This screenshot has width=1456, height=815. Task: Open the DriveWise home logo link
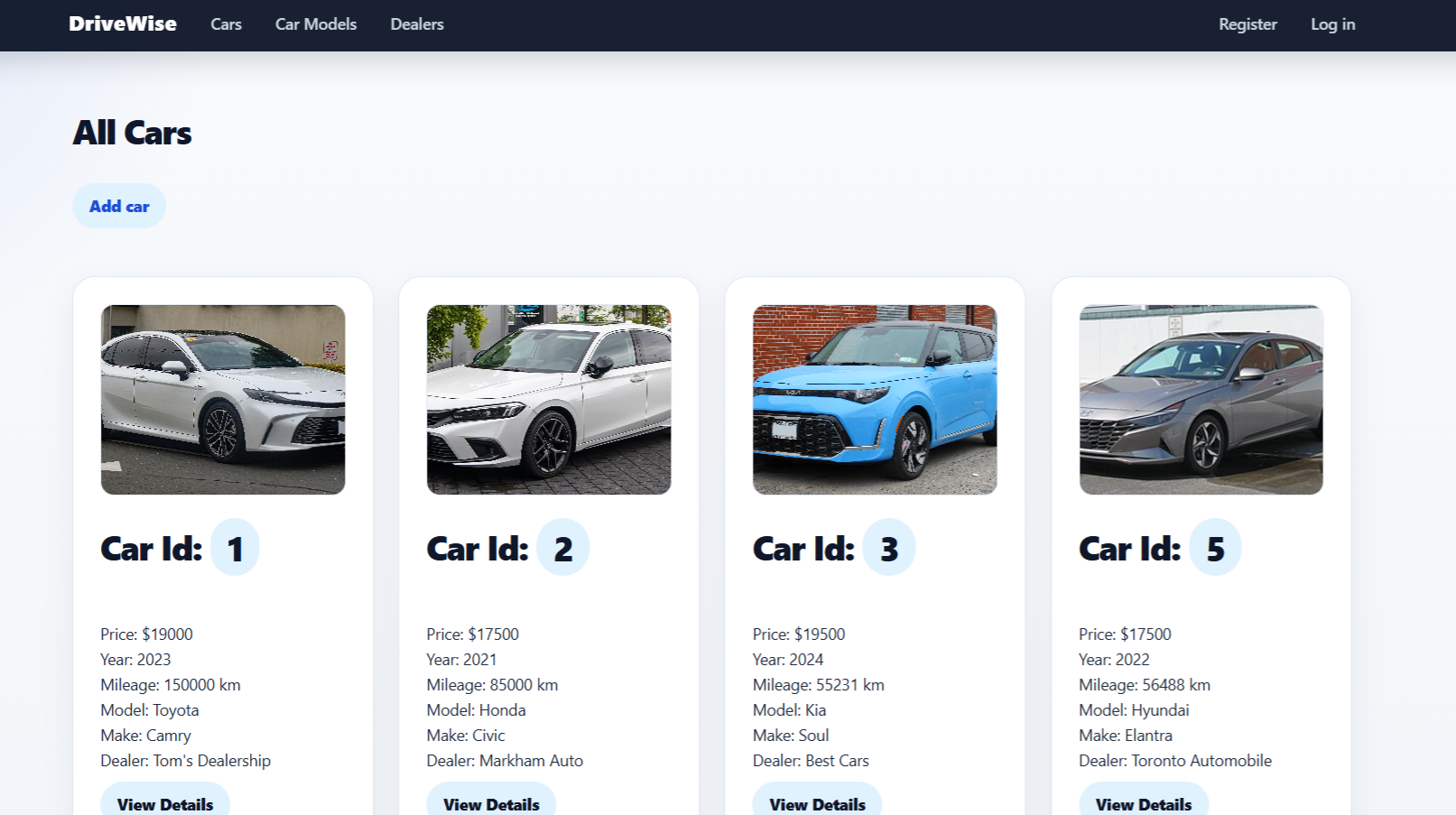pos(123,24)
